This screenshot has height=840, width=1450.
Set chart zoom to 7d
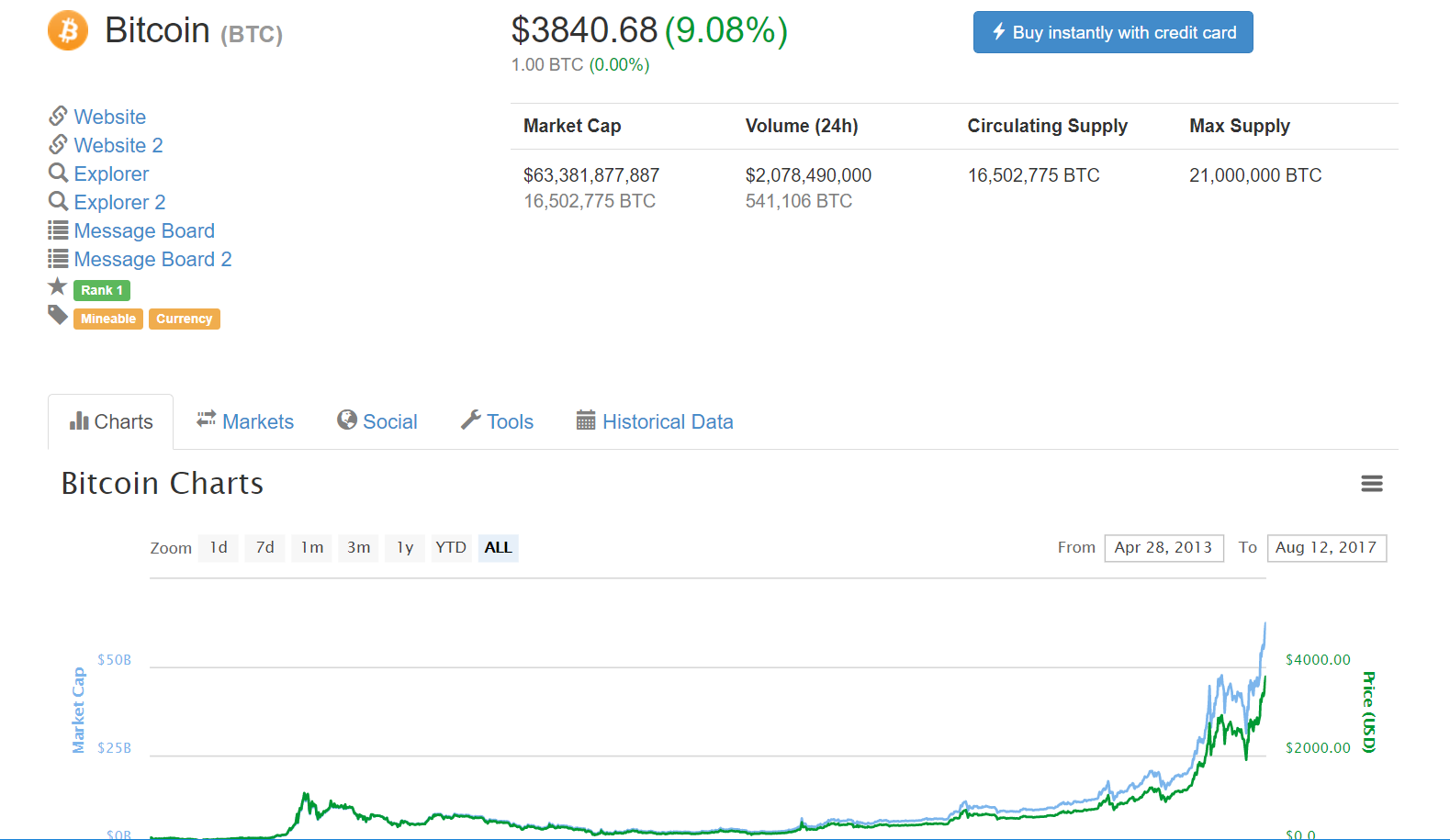[x=264, y=548]
